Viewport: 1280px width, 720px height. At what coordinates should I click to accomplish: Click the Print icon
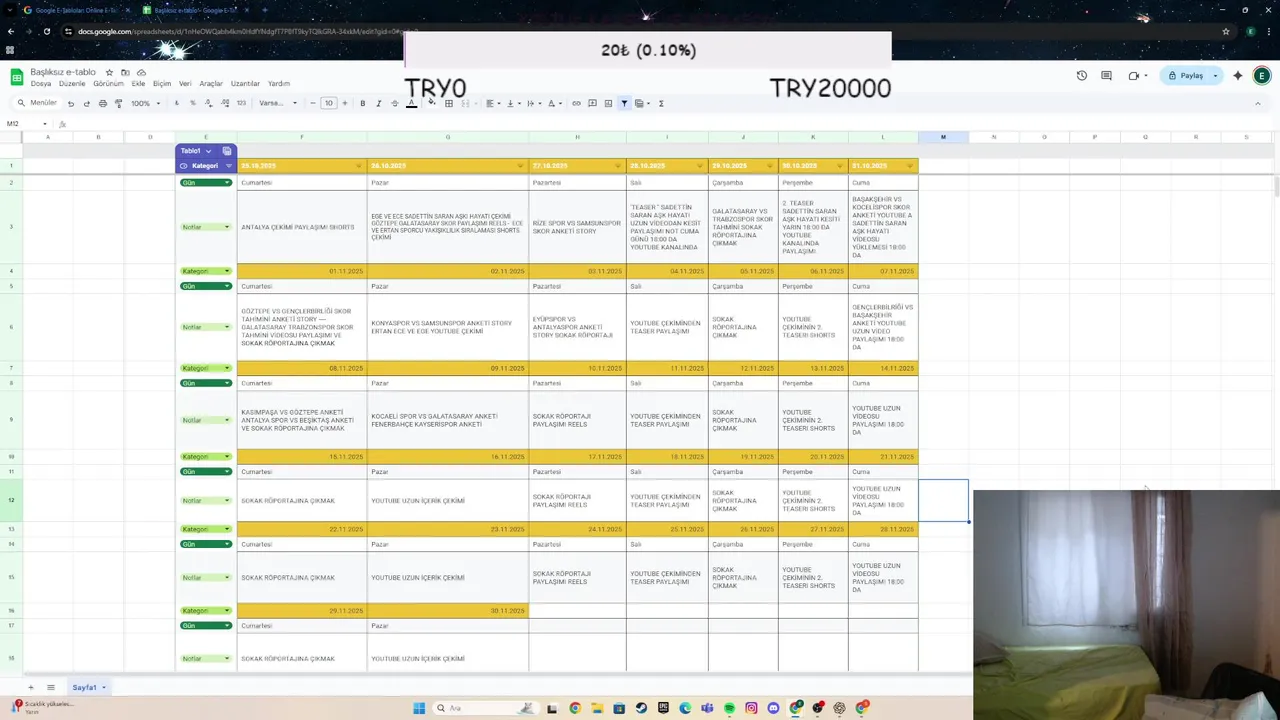[x=102, y=103]
